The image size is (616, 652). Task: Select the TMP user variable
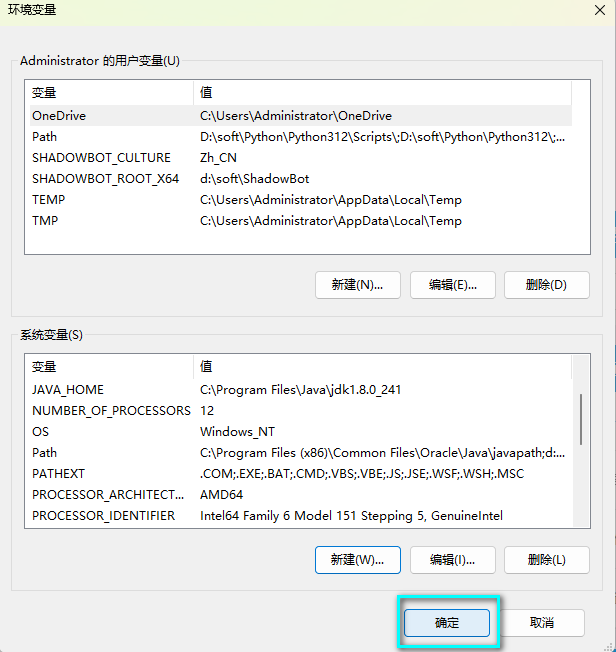pos(301,220)
